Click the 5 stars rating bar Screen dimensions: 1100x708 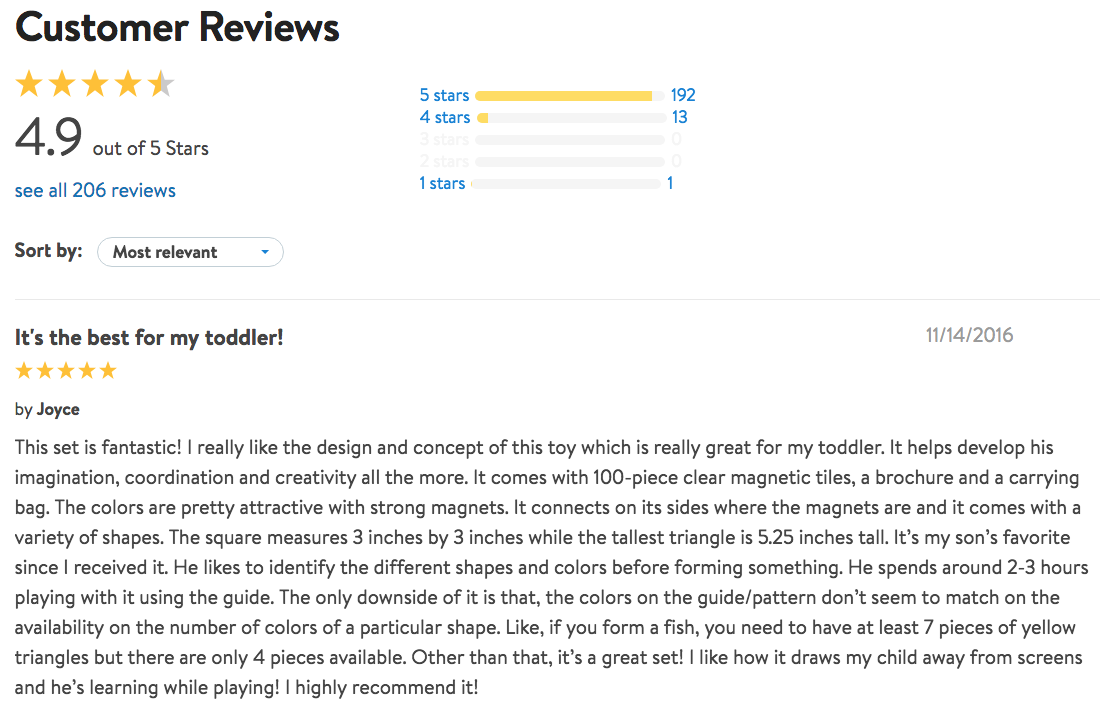(x=570, y=96)
